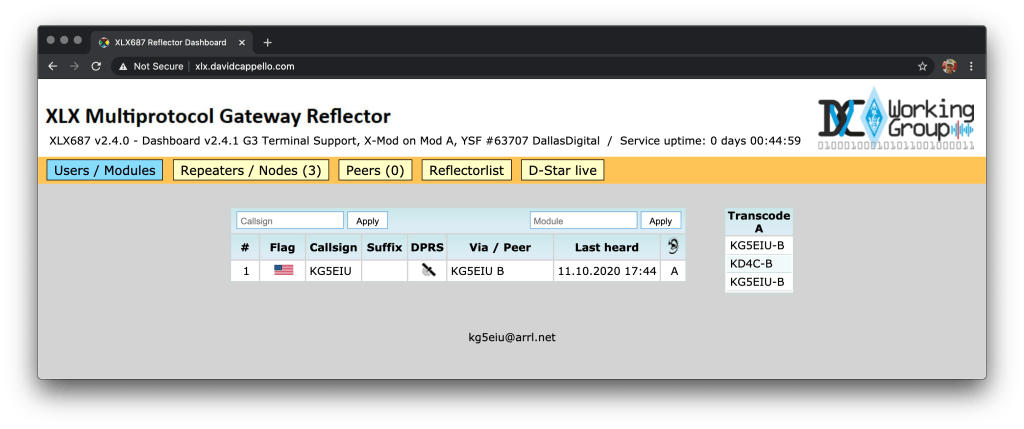Switch to Repeaters / Nodes (3) tab
This screenshot has height=429, width=1024.
[250, 170]
